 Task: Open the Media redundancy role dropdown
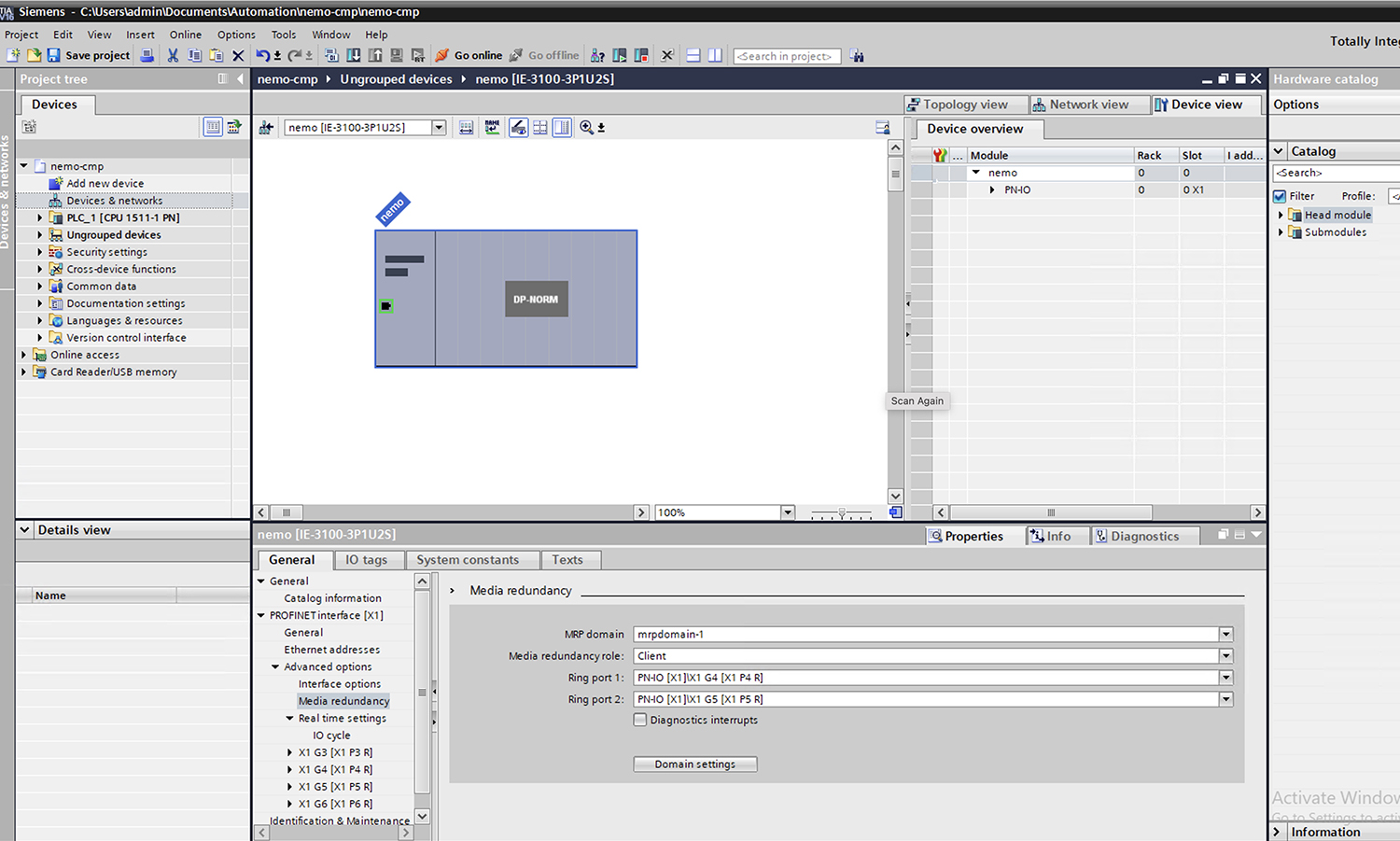click(1225, 656)
